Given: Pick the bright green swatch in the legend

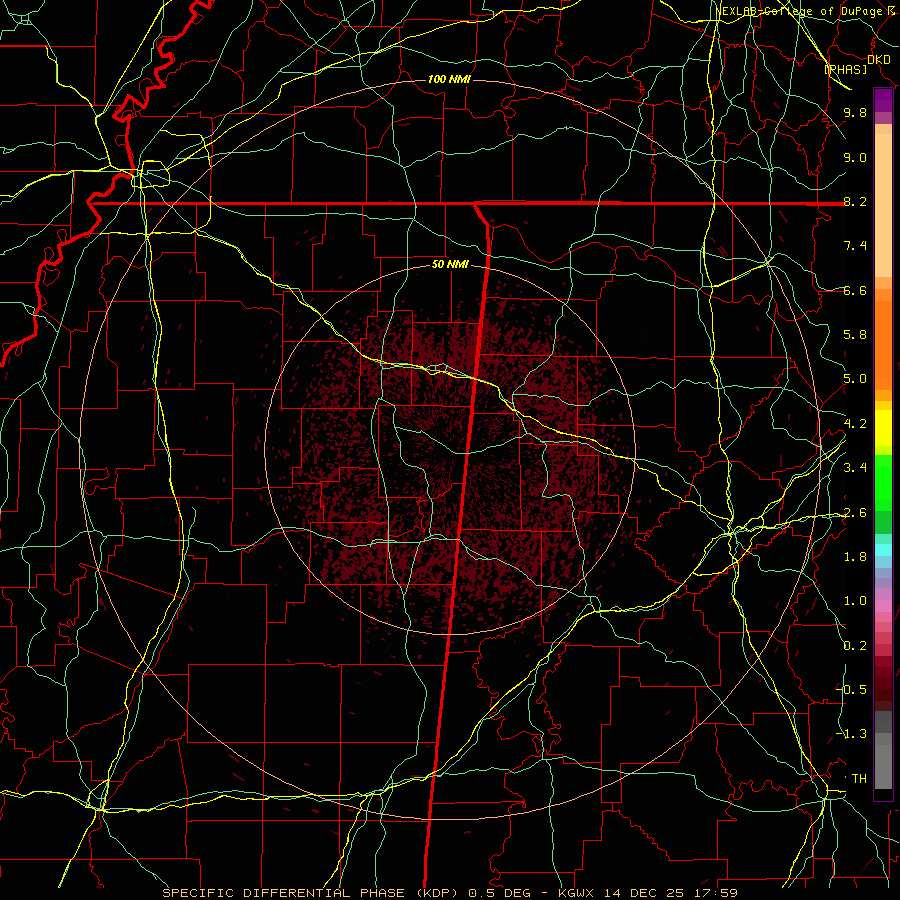Looking at the screenshot, I should [x=883, y=483].
